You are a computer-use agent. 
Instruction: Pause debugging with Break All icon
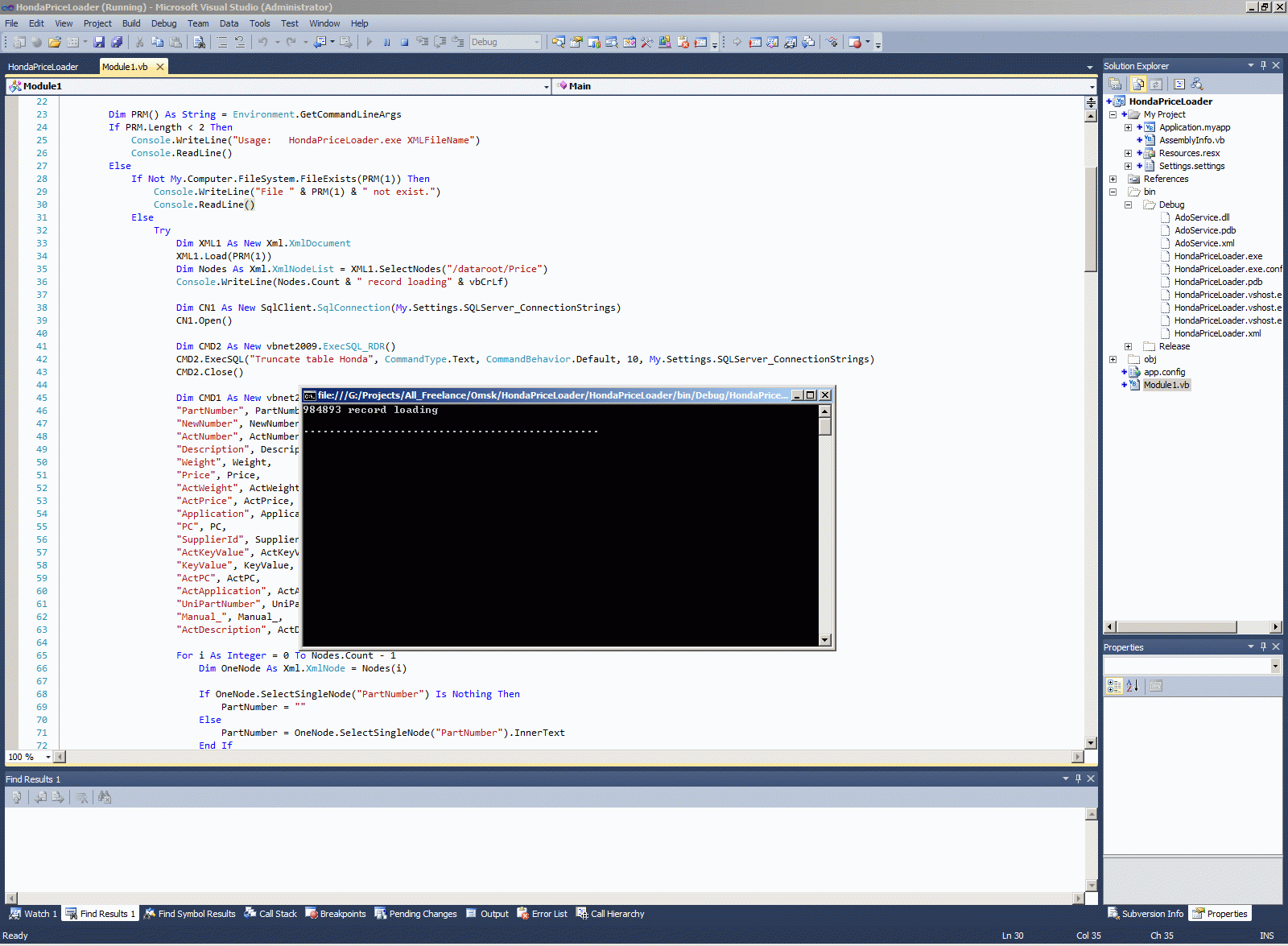point(387,42)
